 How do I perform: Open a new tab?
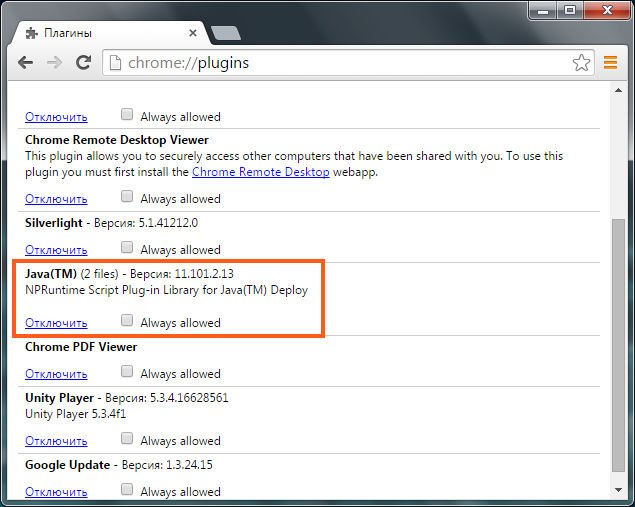tap(226, 33)
